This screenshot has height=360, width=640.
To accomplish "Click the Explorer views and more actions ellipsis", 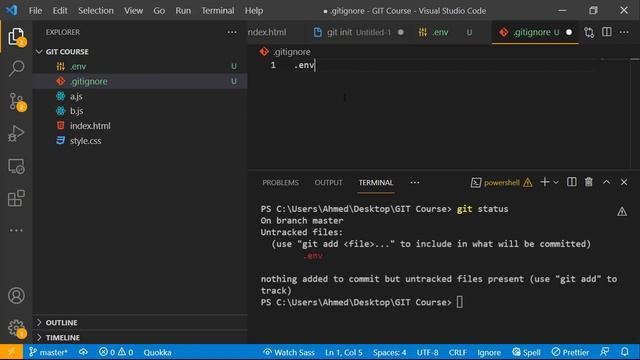I will (232, 32).
